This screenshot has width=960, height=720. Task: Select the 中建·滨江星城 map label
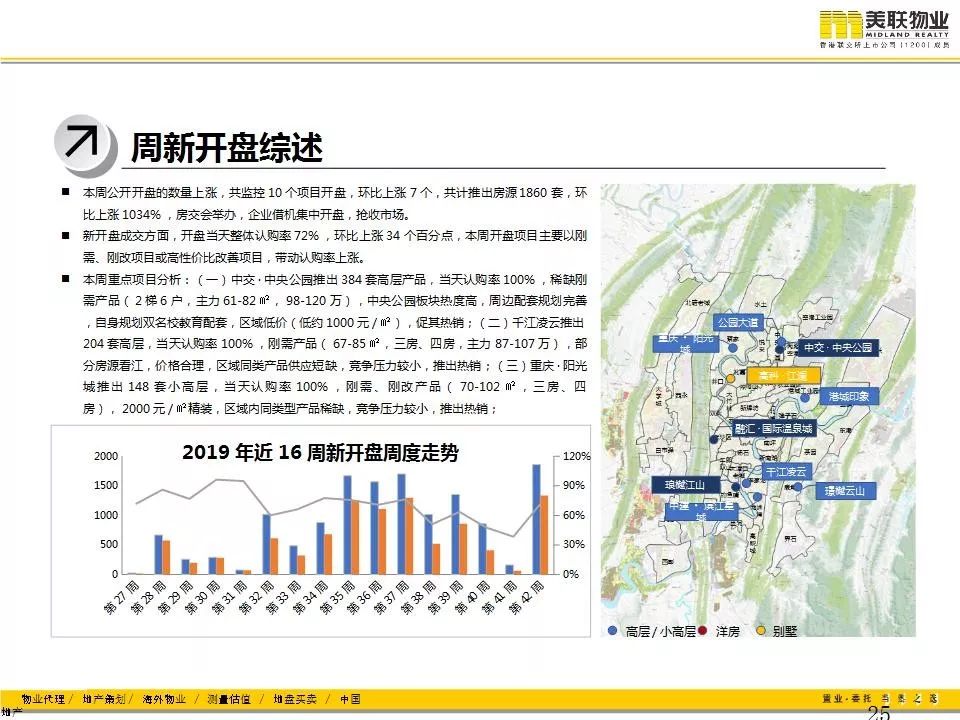click(700, 512)
